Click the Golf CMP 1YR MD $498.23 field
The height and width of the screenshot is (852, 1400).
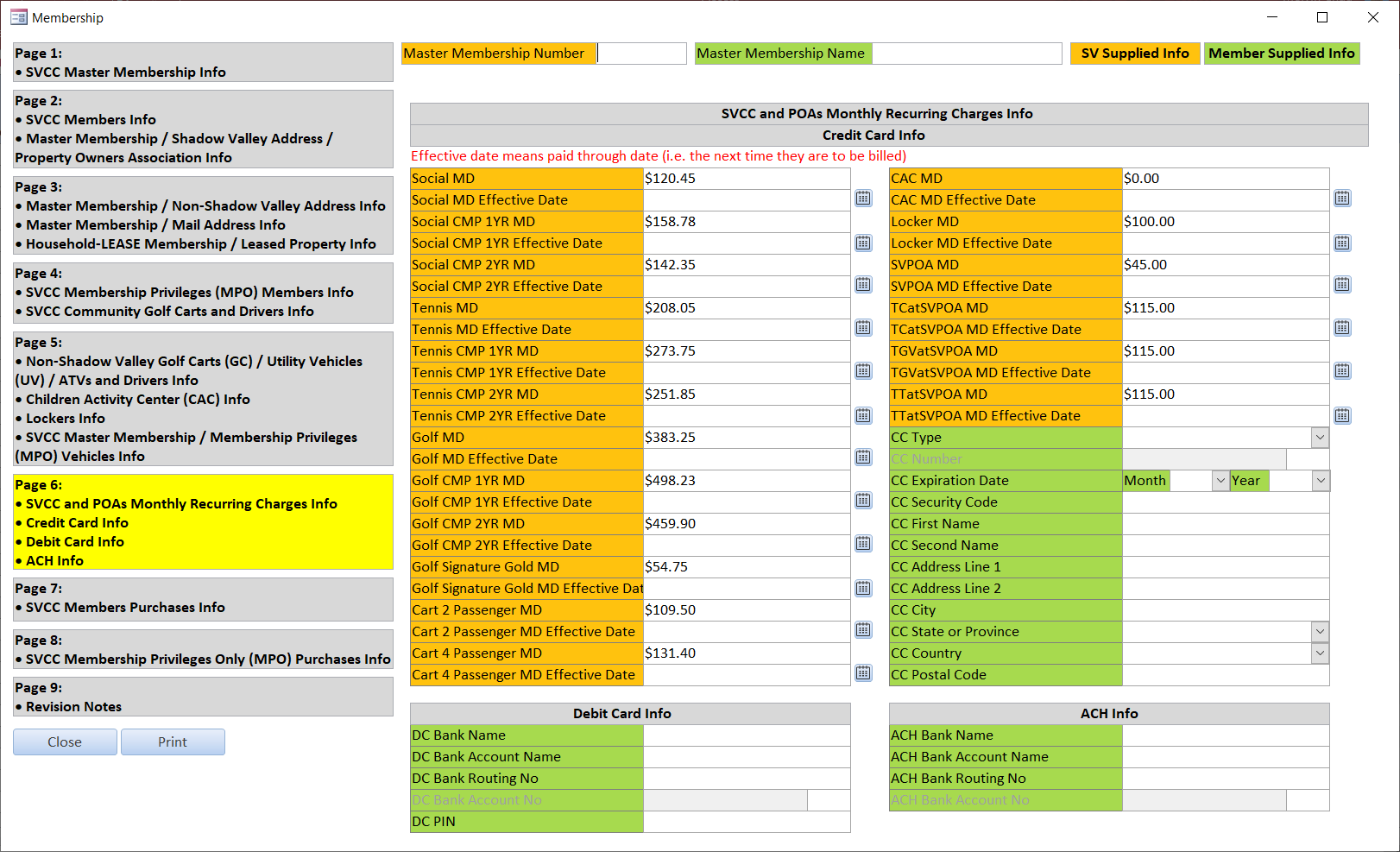(x=747, y=481)
